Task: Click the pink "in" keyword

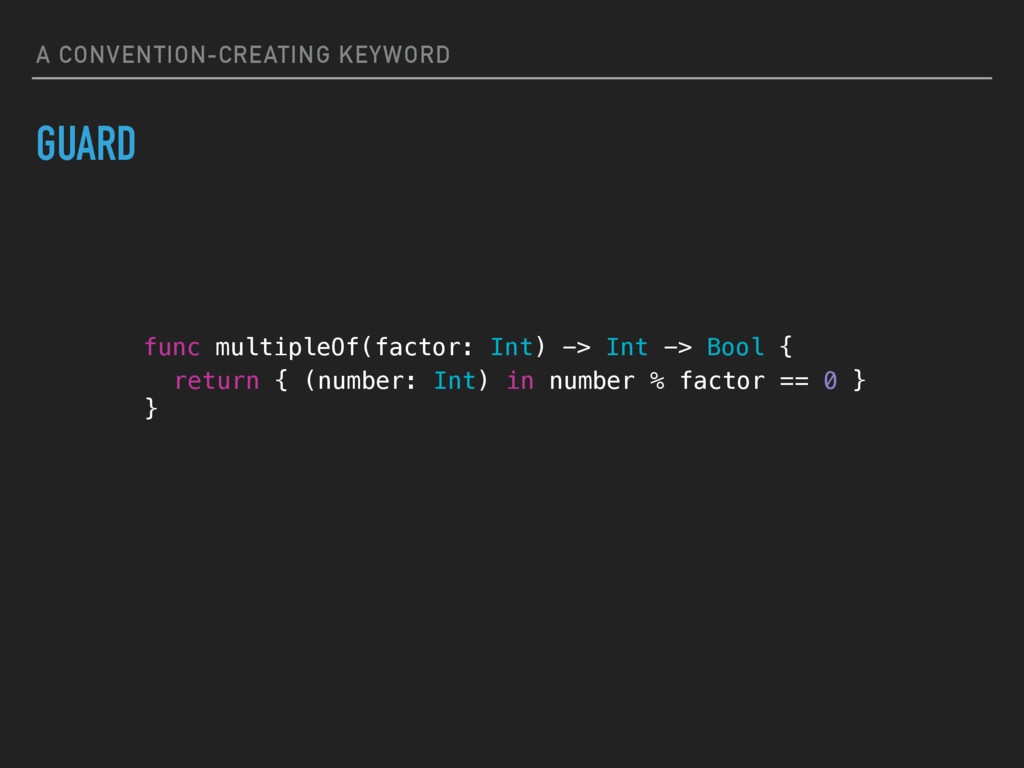Action: point(519,381)
